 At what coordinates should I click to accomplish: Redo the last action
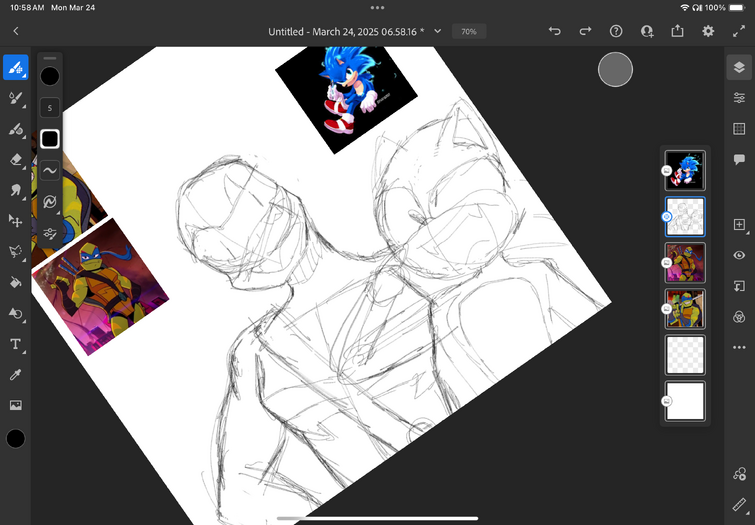(585, 31)
